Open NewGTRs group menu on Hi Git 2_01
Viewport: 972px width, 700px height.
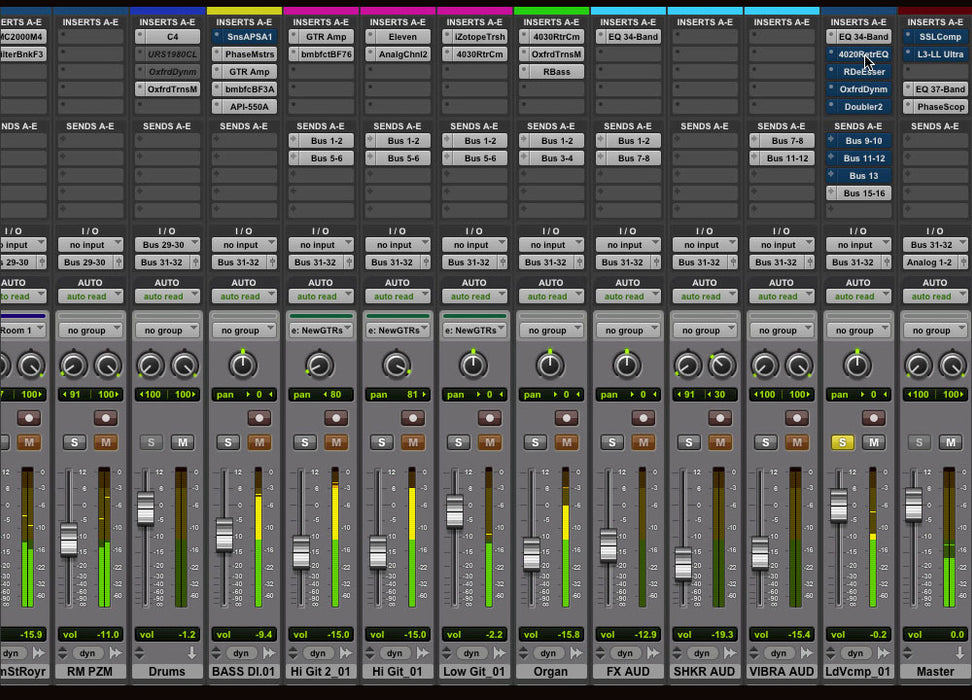point(320,330)
